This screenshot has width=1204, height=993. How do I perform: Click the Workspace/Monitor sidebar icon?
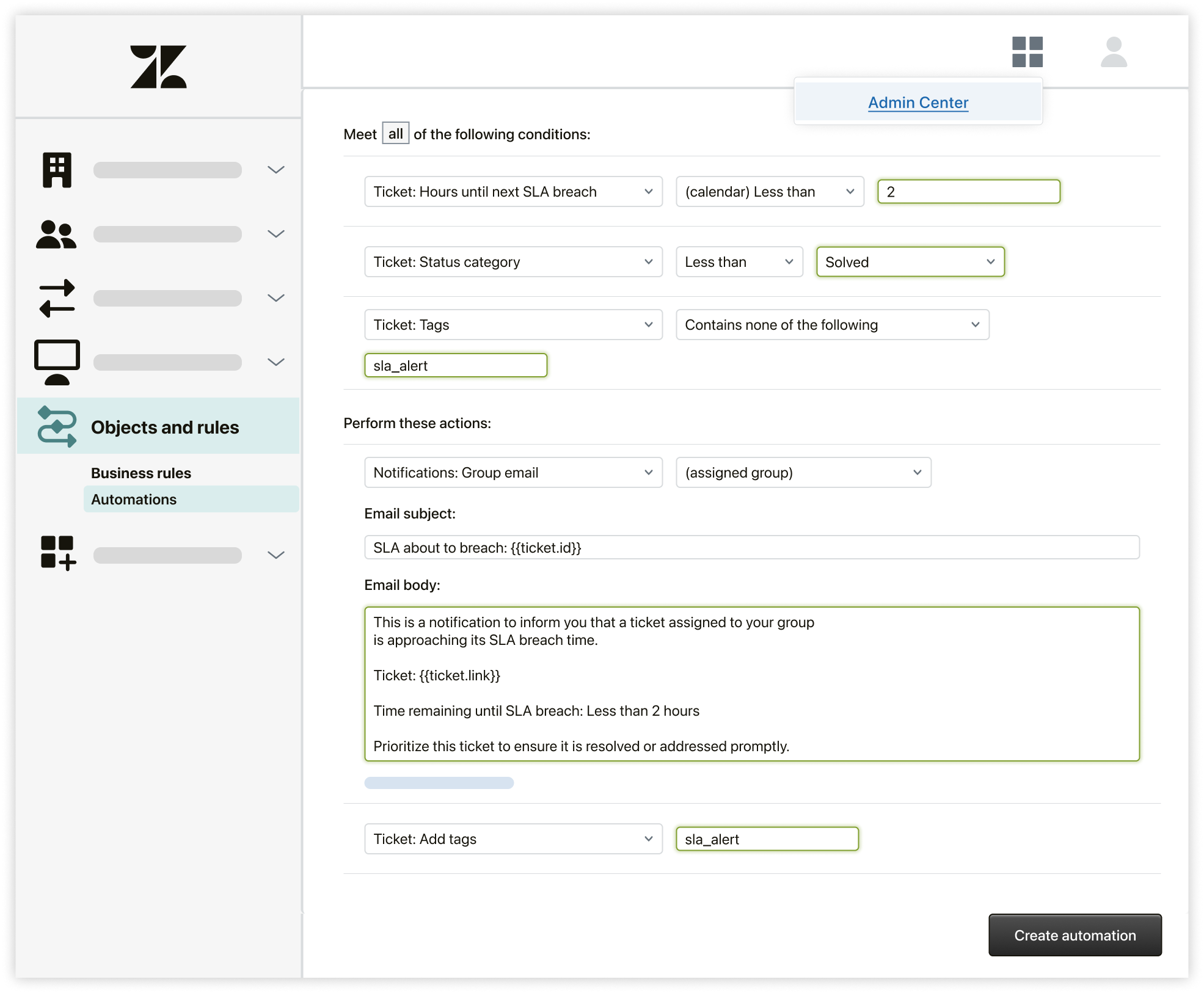click(57, 362)
